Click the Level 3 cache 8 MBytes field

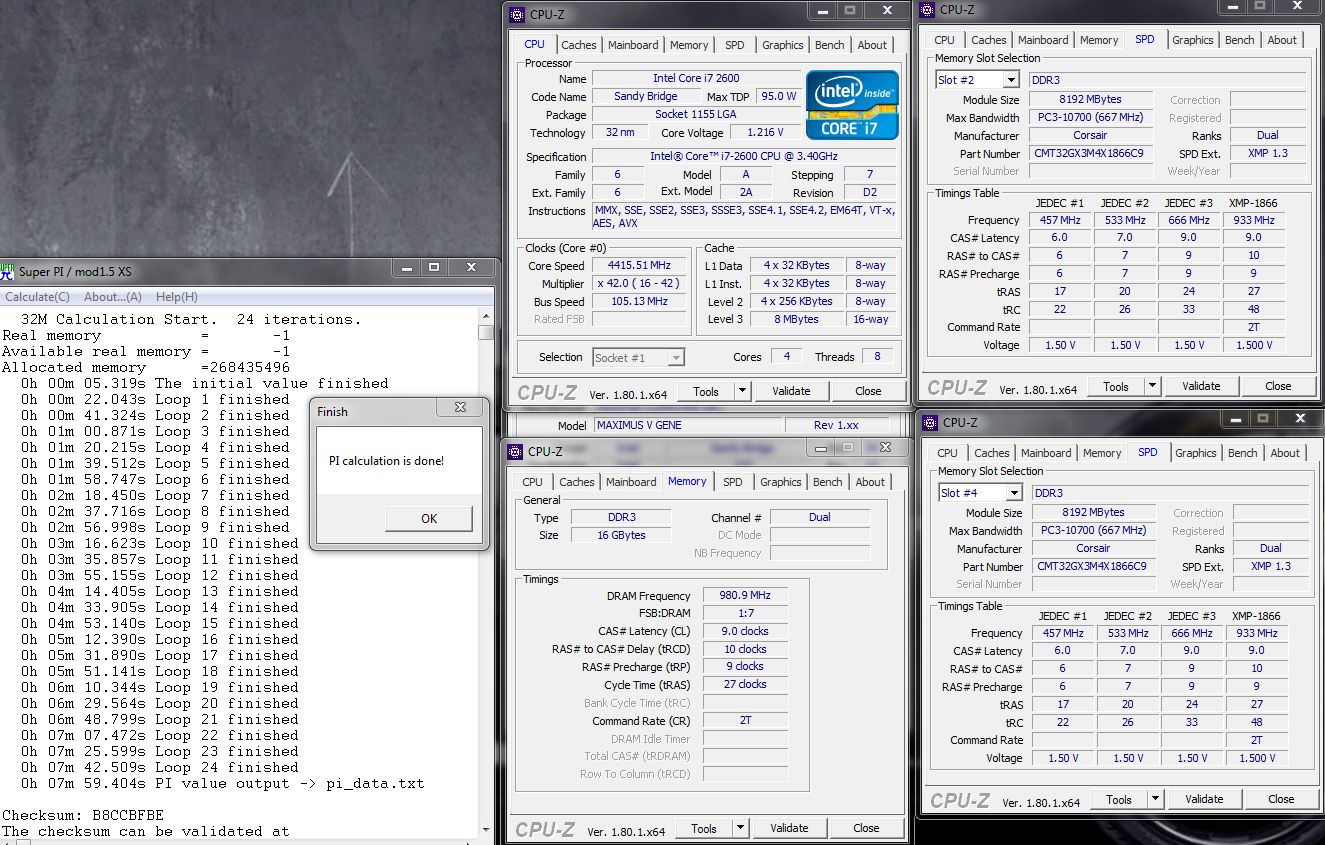tap(796, 320)
